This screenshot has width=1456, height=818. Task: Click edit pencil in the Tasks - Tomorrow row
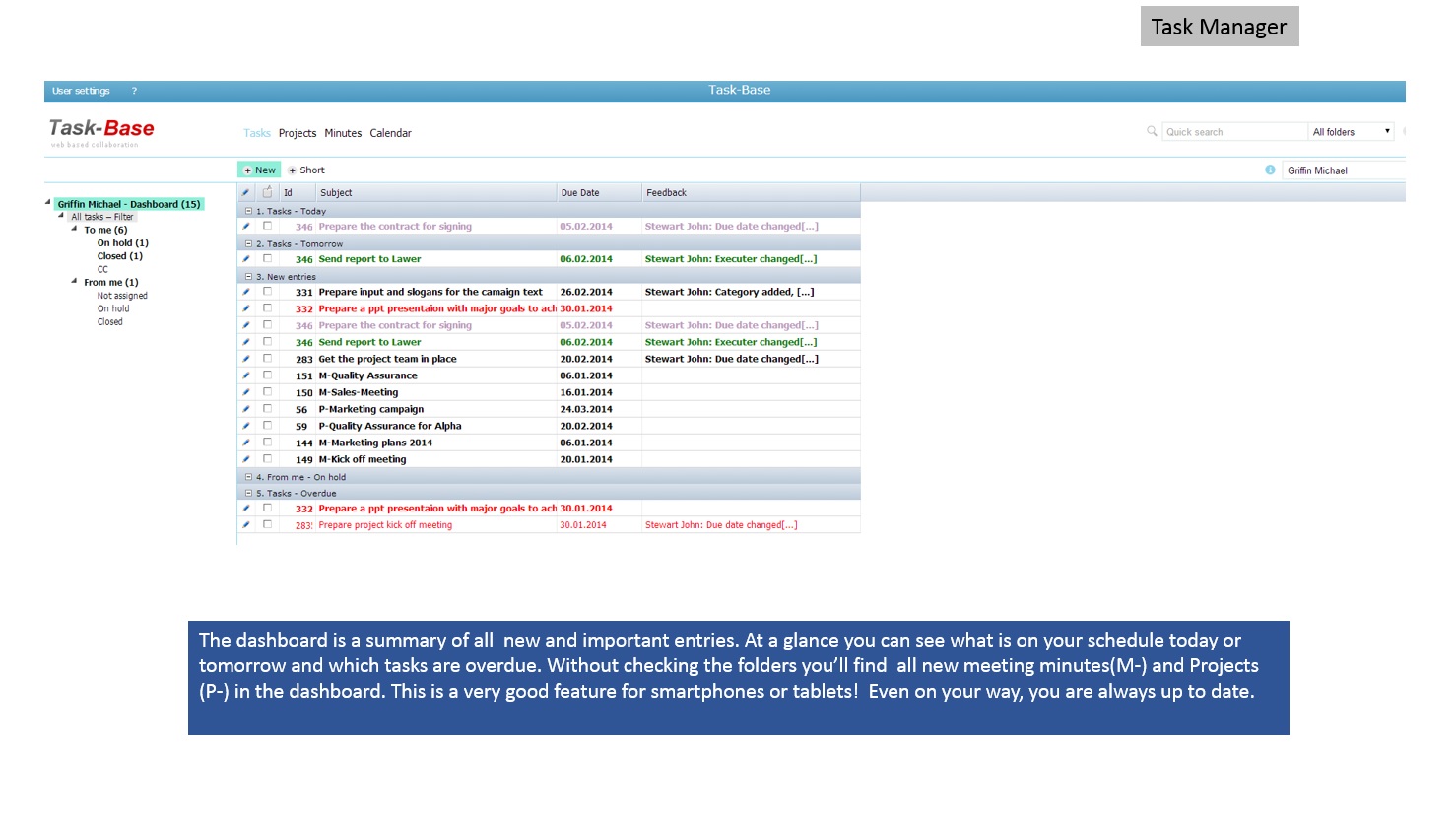pyautogui.click(x=246, y=259)
